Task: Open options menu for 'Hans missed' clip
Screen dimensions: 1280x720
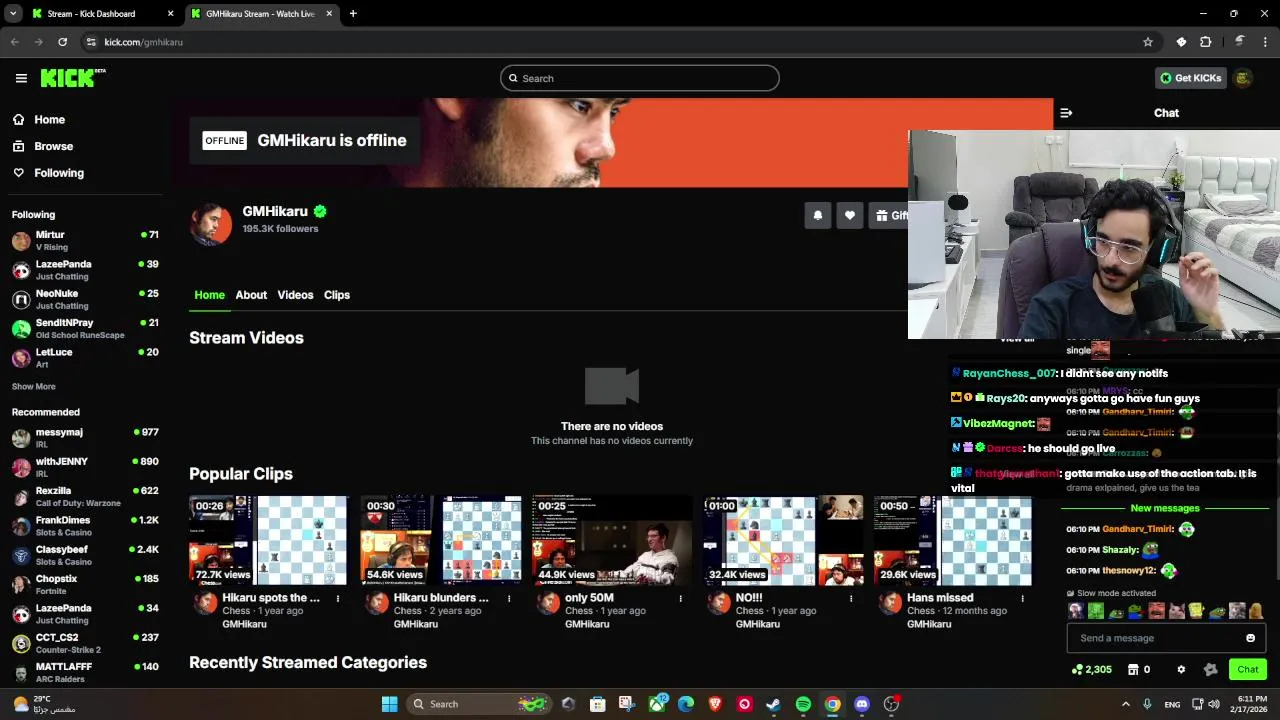Action: [1022, 598]
